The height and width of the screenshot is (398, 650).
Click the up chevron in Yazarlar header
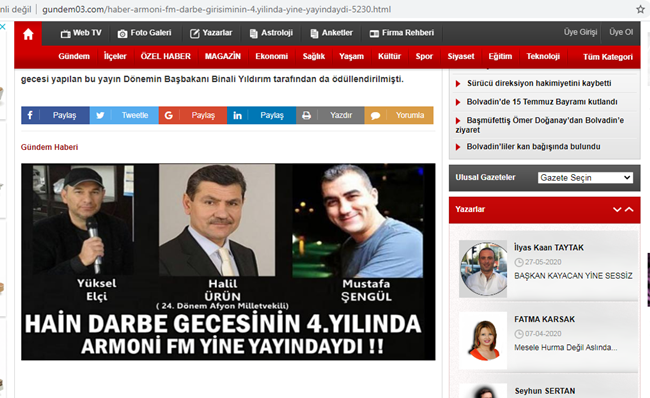629,209
